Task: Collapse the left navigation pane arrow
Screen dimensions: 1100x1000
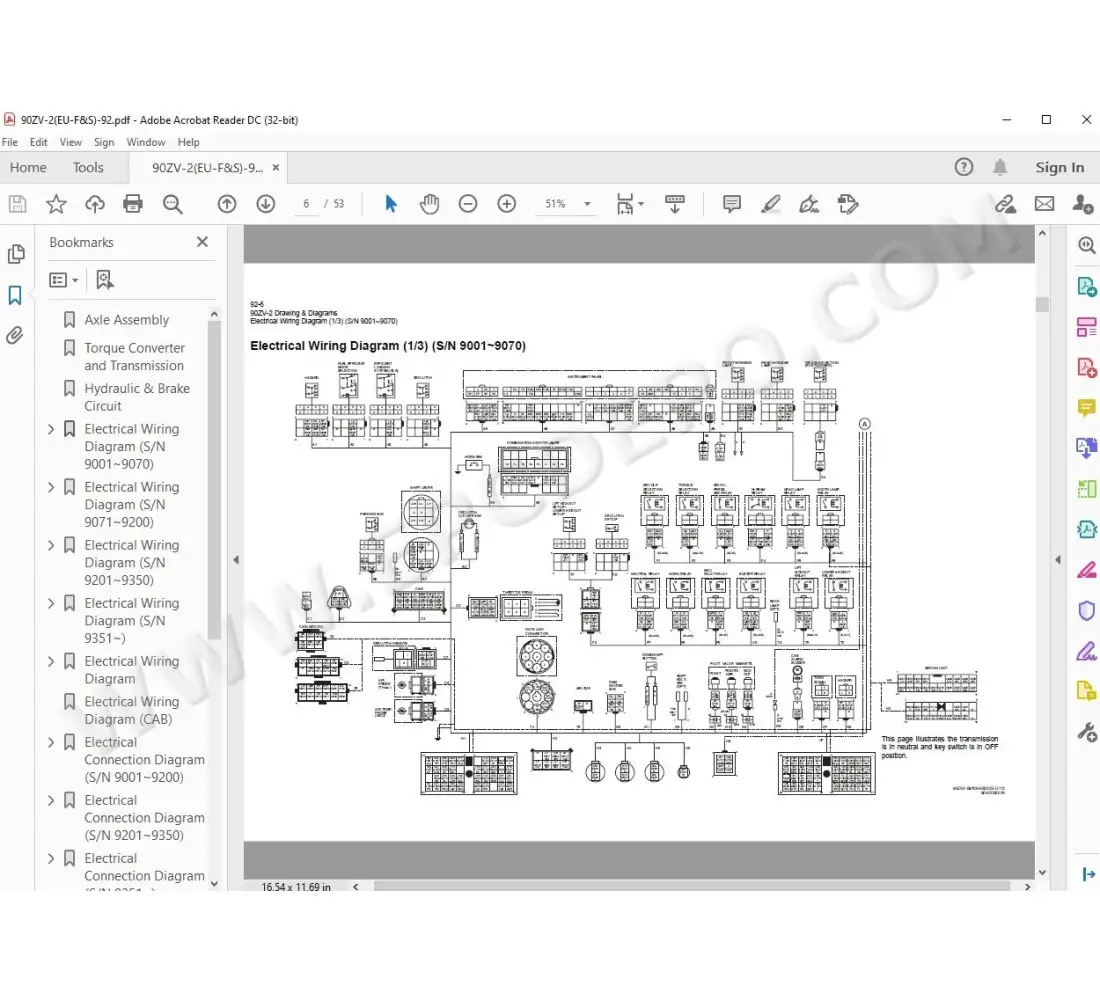Action: (x=236, y=560)
